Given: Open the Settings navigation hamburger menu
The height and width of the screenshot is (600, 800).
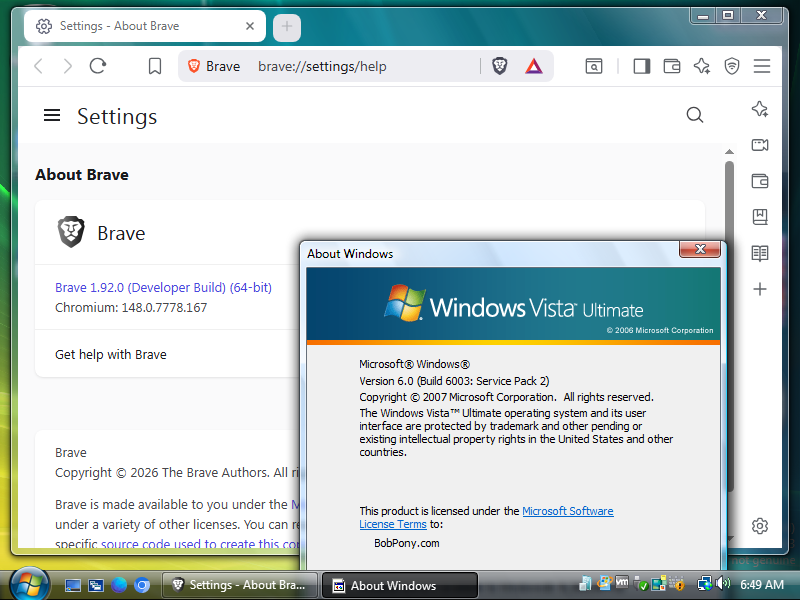Looking at the screenshot, I should coord(52,115).
